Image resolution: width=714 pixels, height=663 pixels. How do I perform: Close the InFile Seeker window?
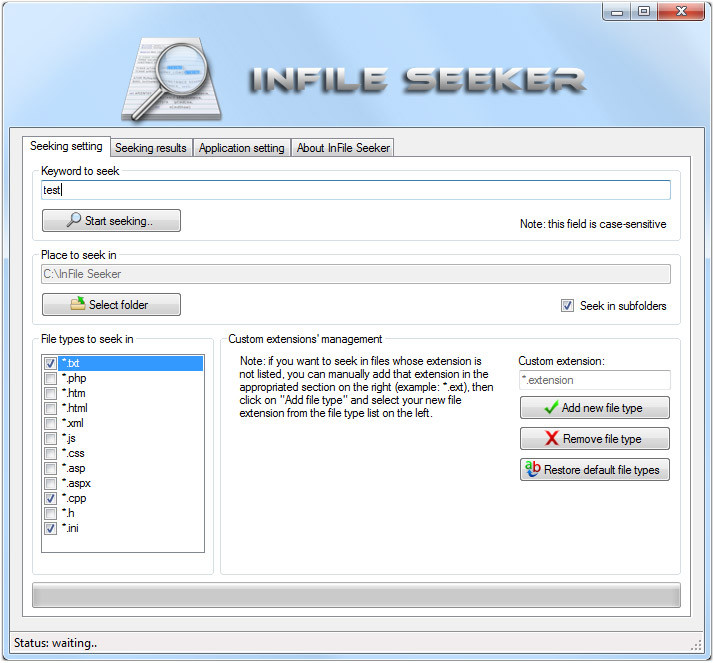coord(681,11)
